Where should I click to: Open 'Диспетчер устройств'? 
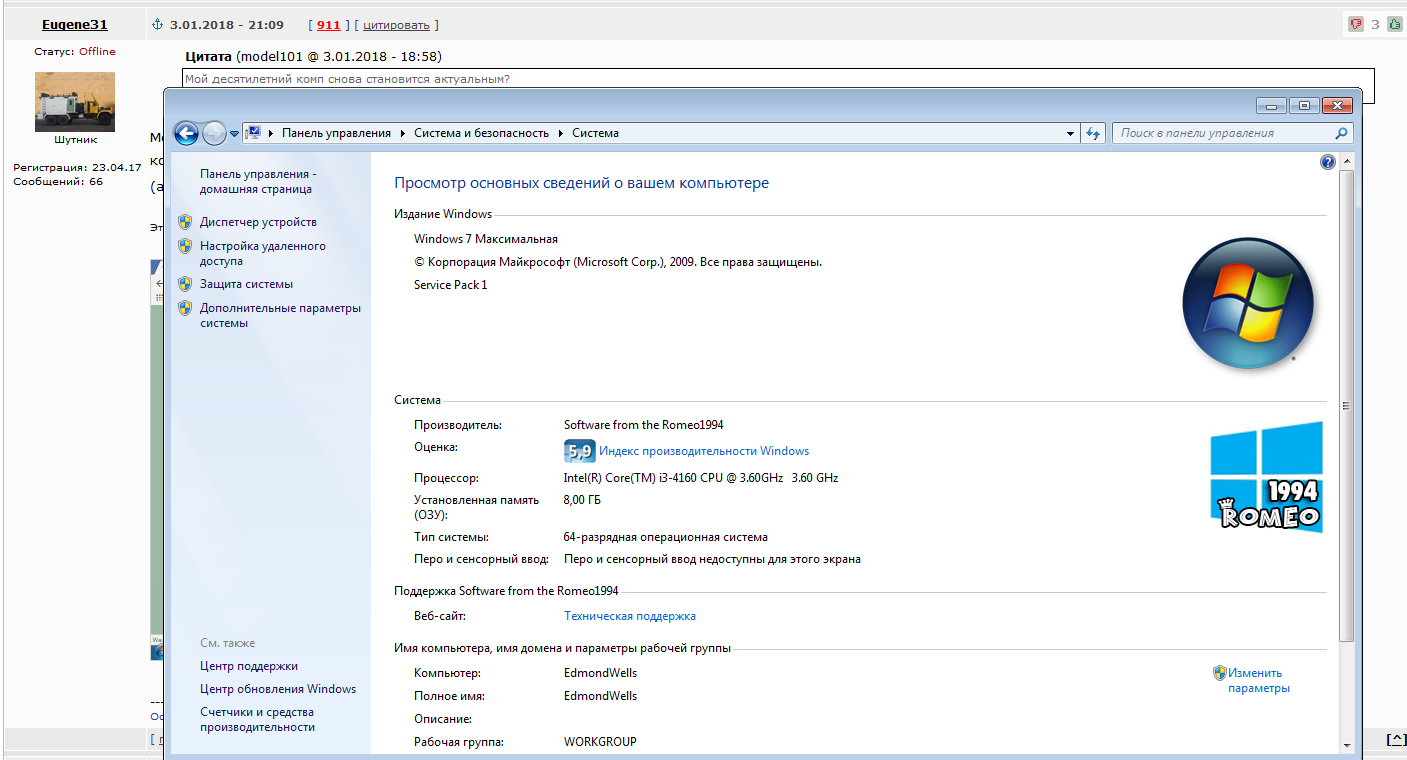tap(258, 222)
